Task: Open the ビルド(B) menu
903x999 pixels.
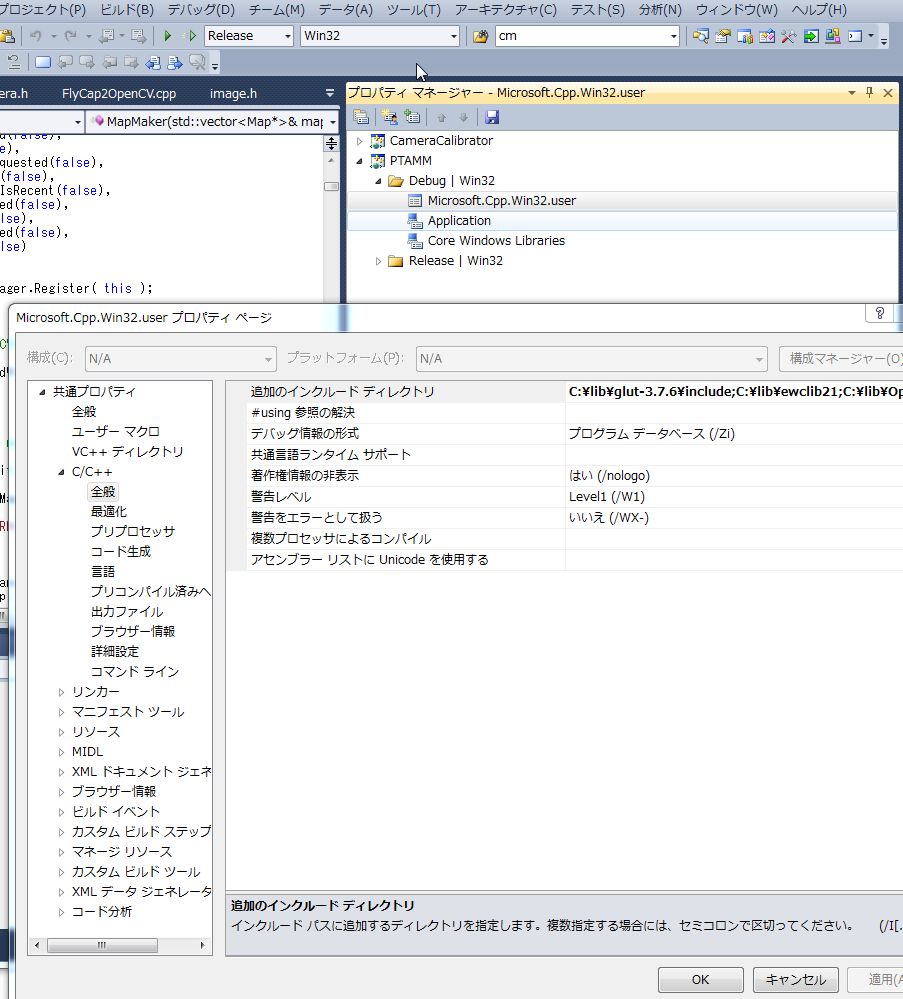Action: (127, 10)
